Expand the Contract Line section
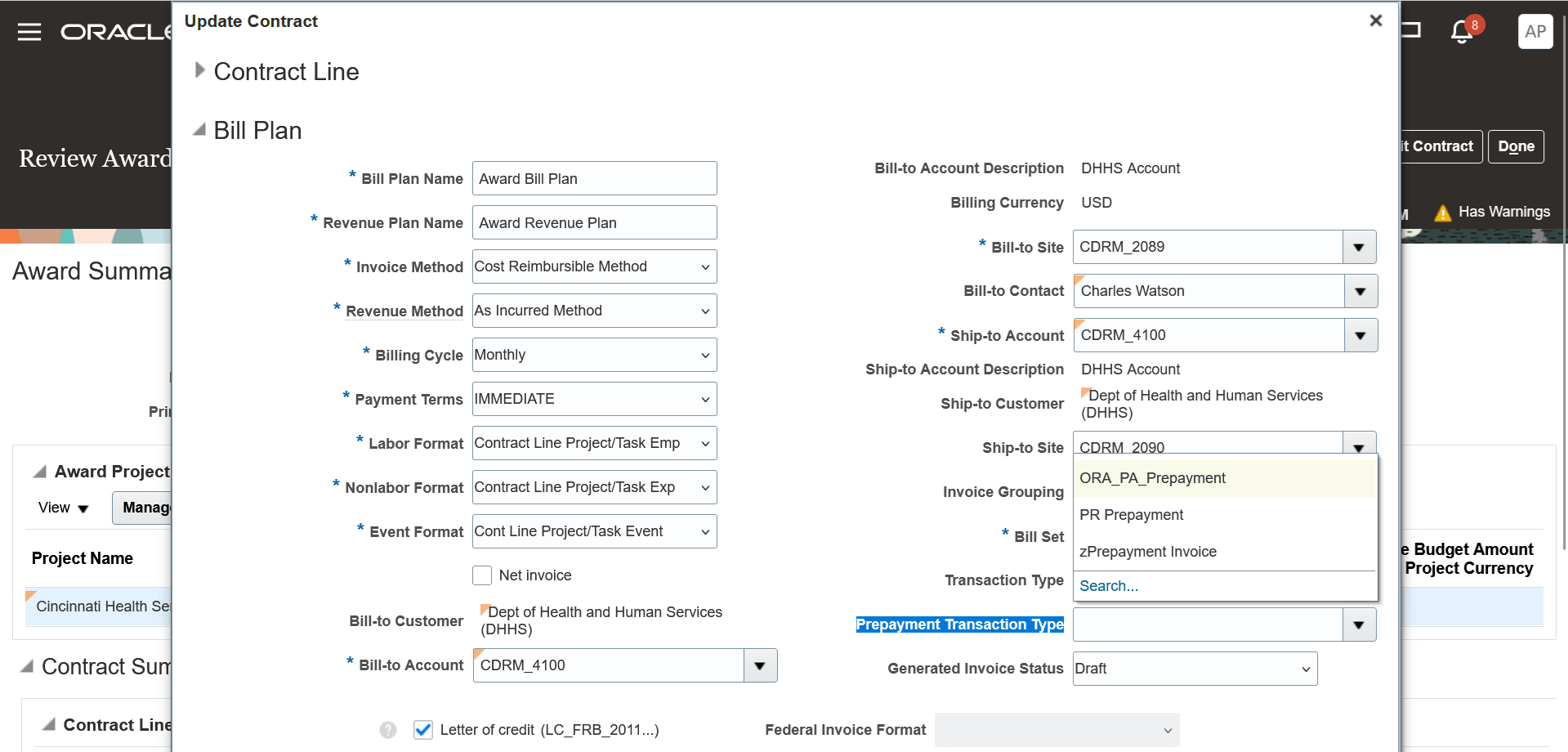This screenshot has width=1568, height=752. [x=199, y=70]
